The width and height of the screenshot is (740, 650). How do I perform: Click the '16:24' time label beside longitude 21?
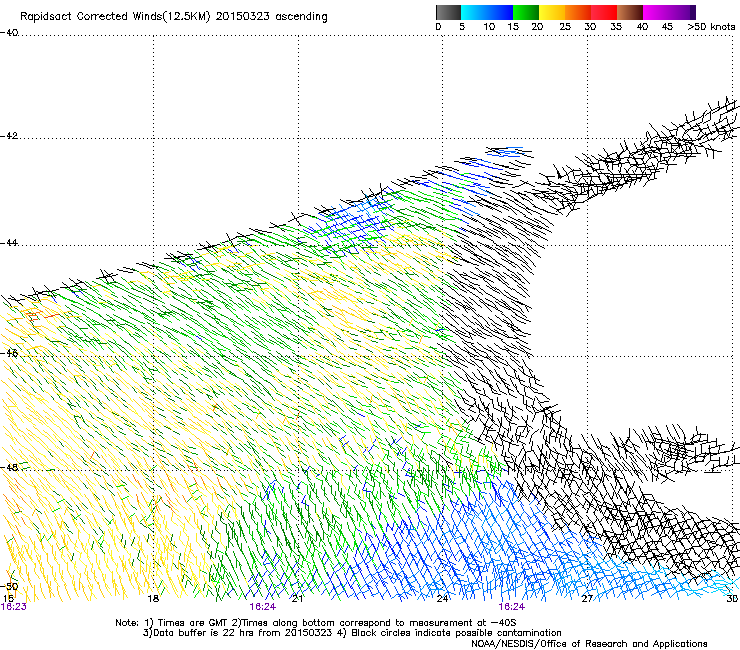click(x=263, y=607)
